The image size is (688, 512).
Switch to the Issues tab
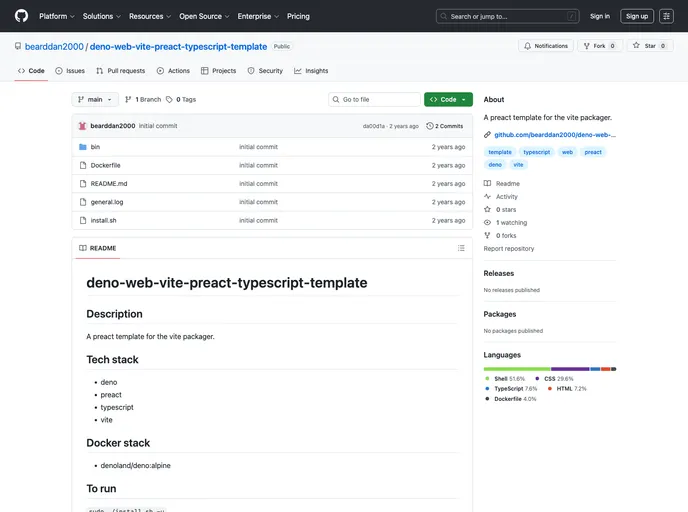click(70, 71)
